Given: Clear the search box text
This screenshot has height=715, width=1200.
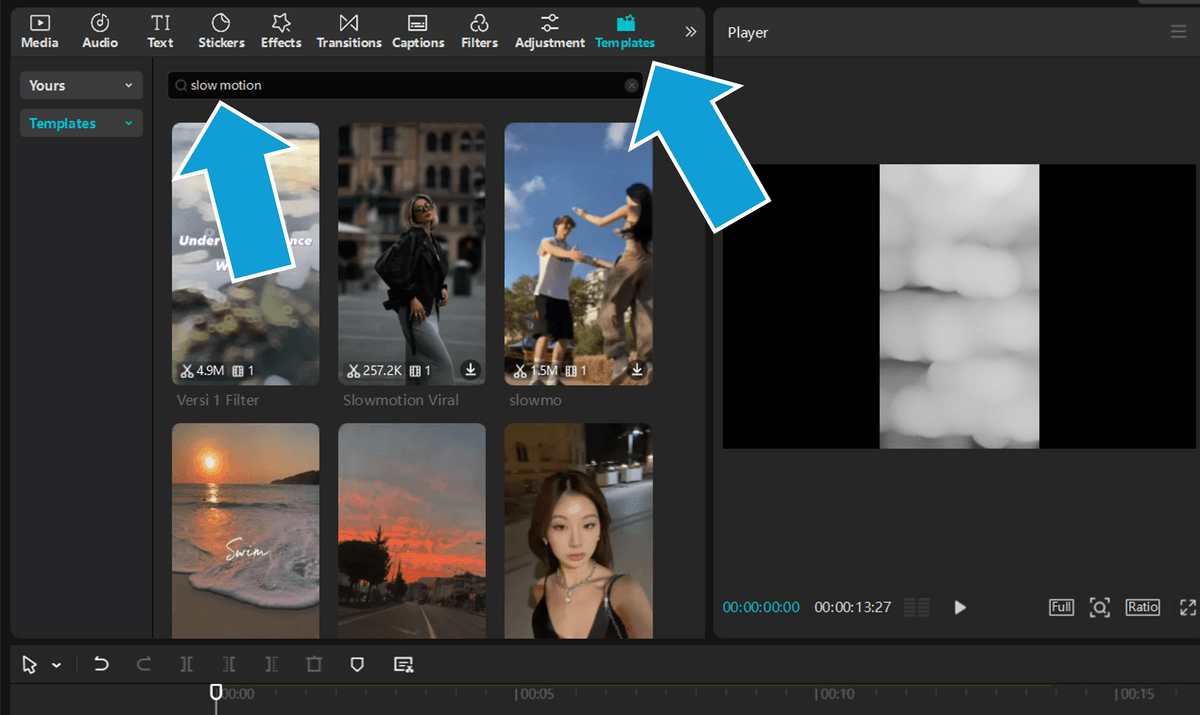Looking at the screenshot, I should click(631, 85).
